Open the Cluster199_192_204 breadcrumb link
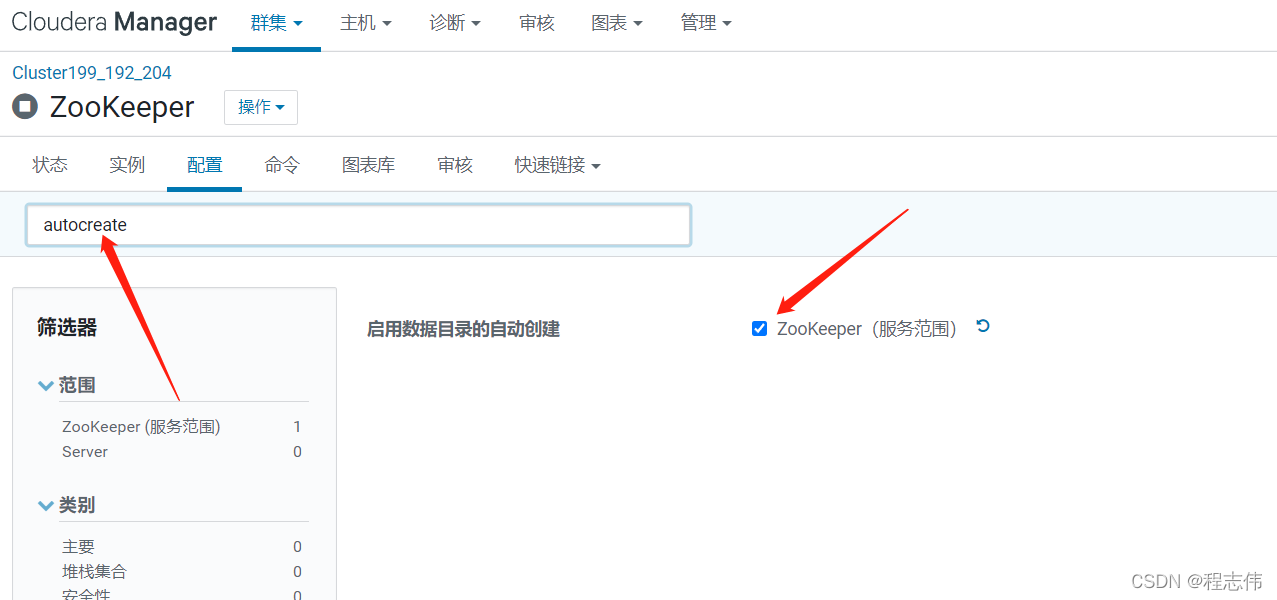Image resolution: width=1277 pixels, height=600 pixels. coord(91,72)
